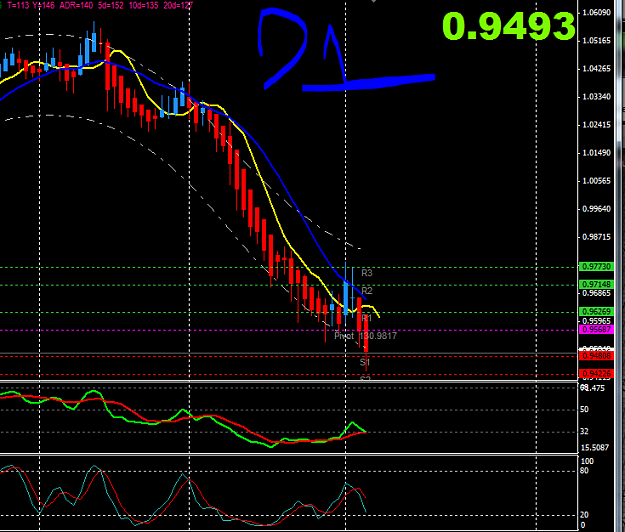The width and height of the screenshot is (625, 532).
Task: Click the 1.02415 price scale value
Action: [597, 125]
